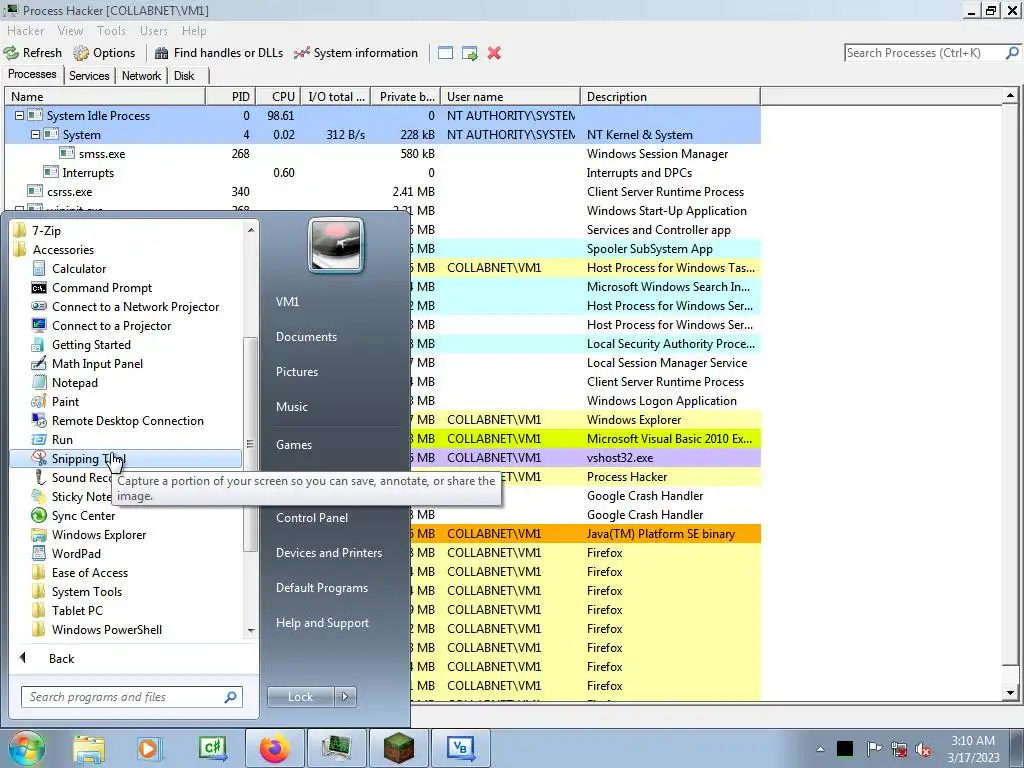Click search magnifier icon in Process Hacker
This screenshot has height=768, width=1024.
click(1012, 52)
